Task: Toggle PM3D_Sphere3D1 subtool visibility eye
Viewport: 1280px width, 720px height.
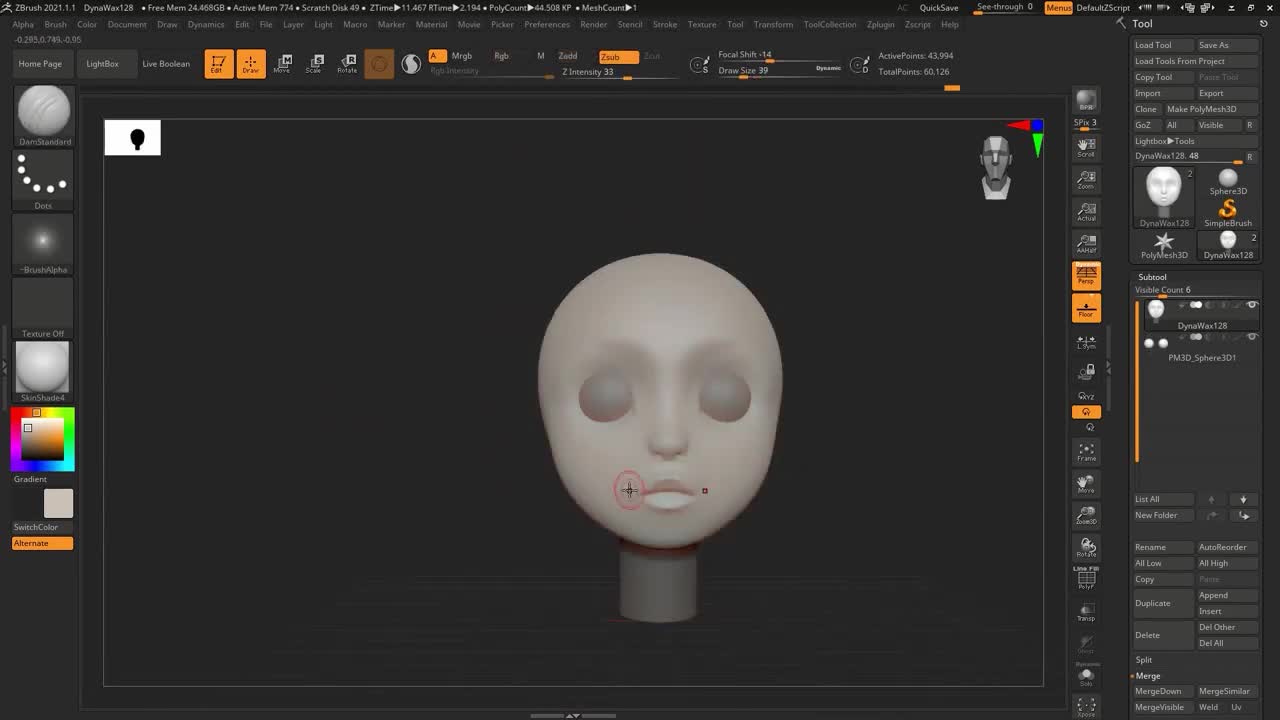Action: 1251,337
